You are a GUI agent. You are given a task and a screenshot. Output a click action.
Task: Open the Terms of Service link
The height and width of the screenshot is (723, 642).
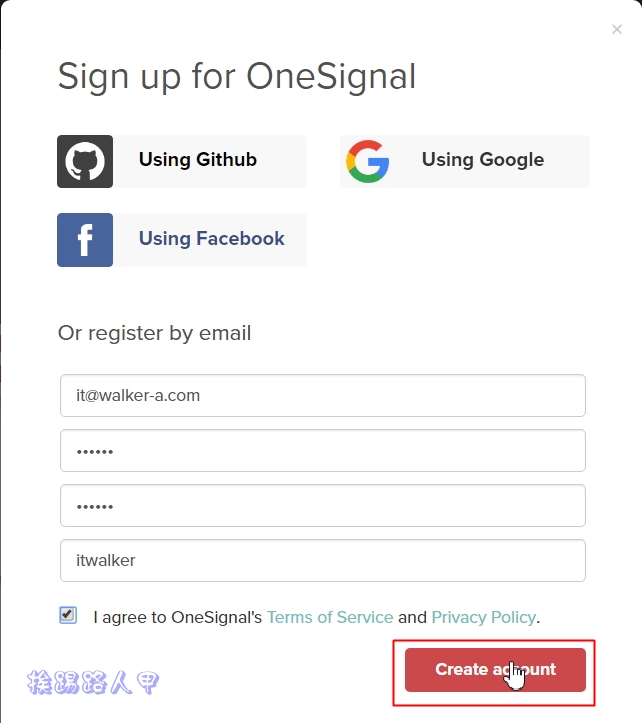330,617
